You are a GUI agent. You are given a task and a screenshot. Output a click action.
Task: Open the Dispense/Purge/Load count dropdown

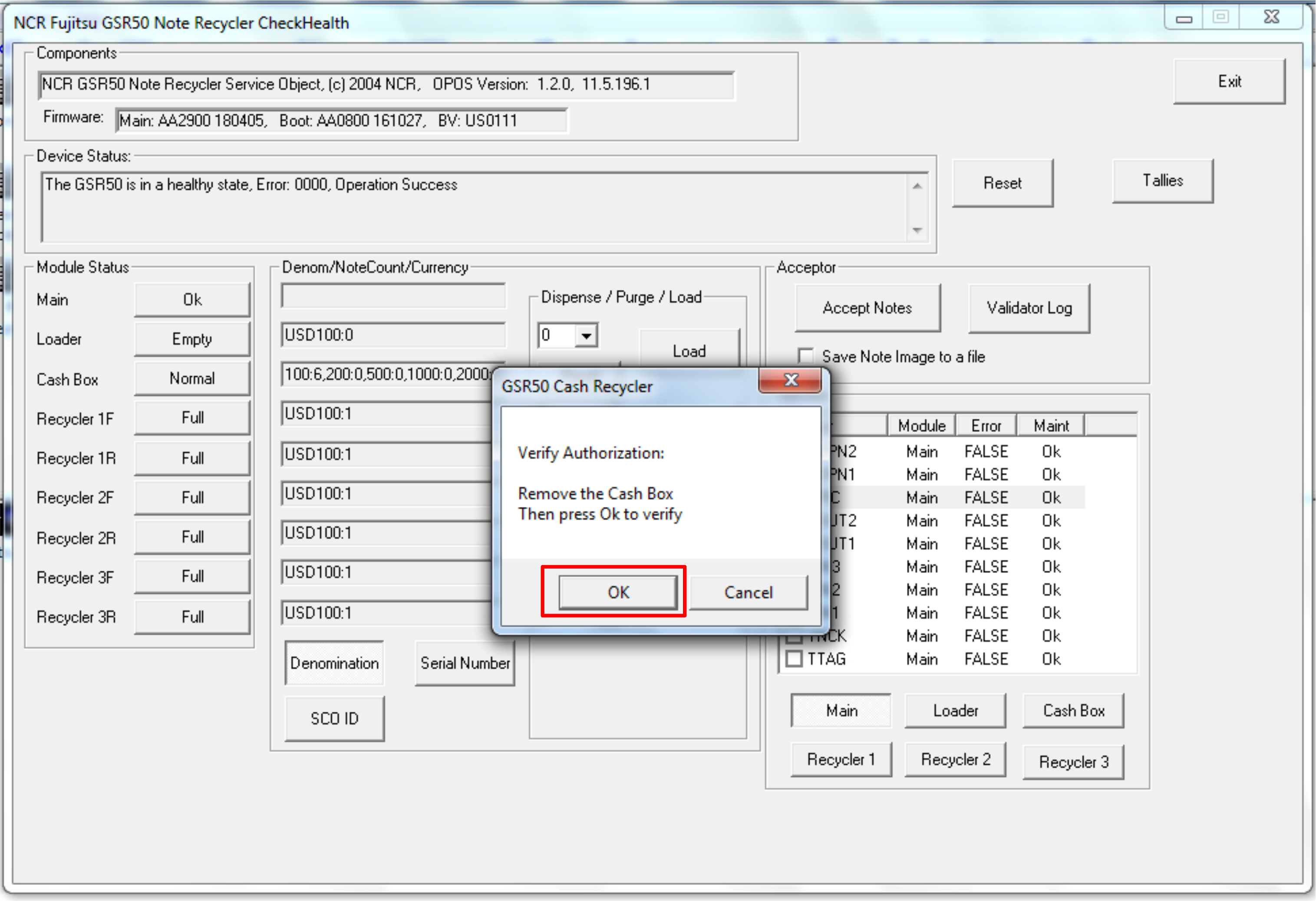(586, 335)
